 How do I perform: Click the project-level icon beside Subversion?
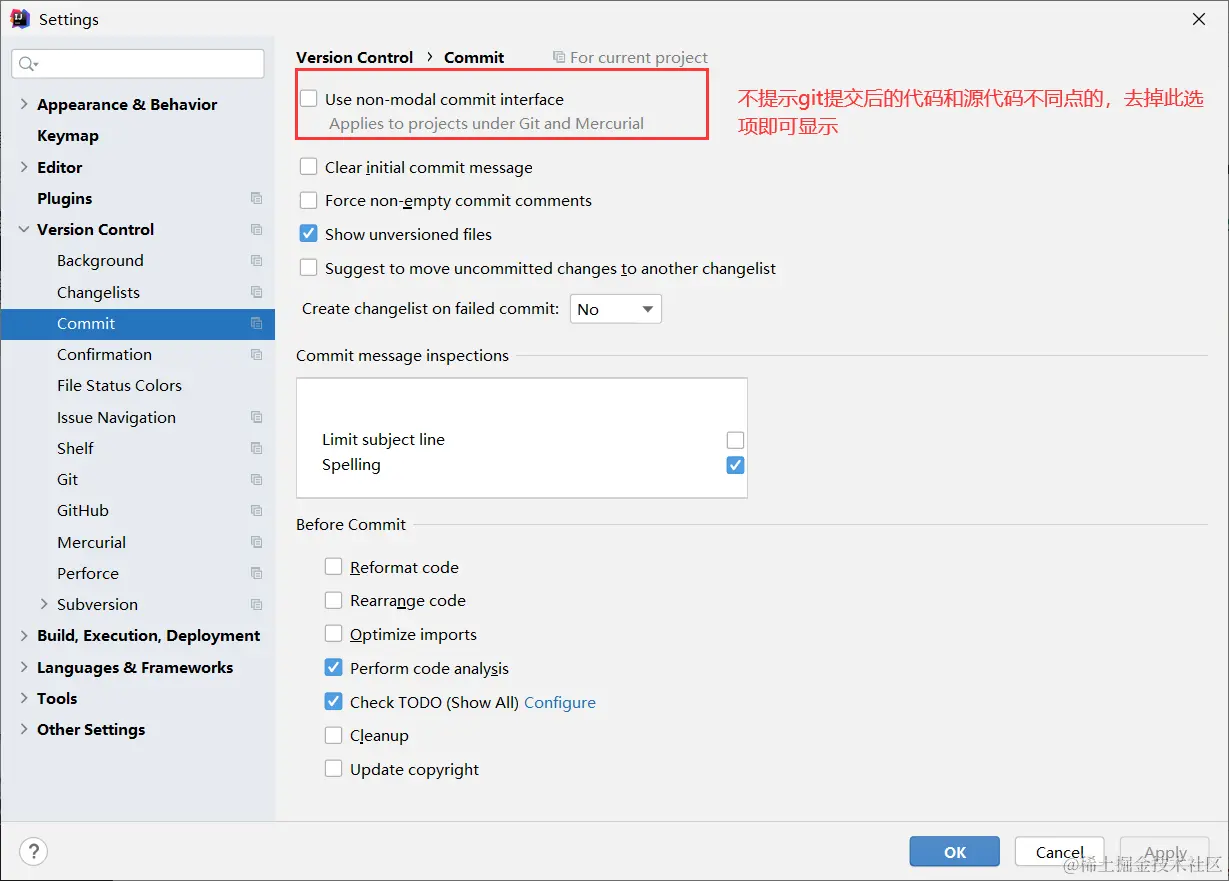[x=256, y=604]
